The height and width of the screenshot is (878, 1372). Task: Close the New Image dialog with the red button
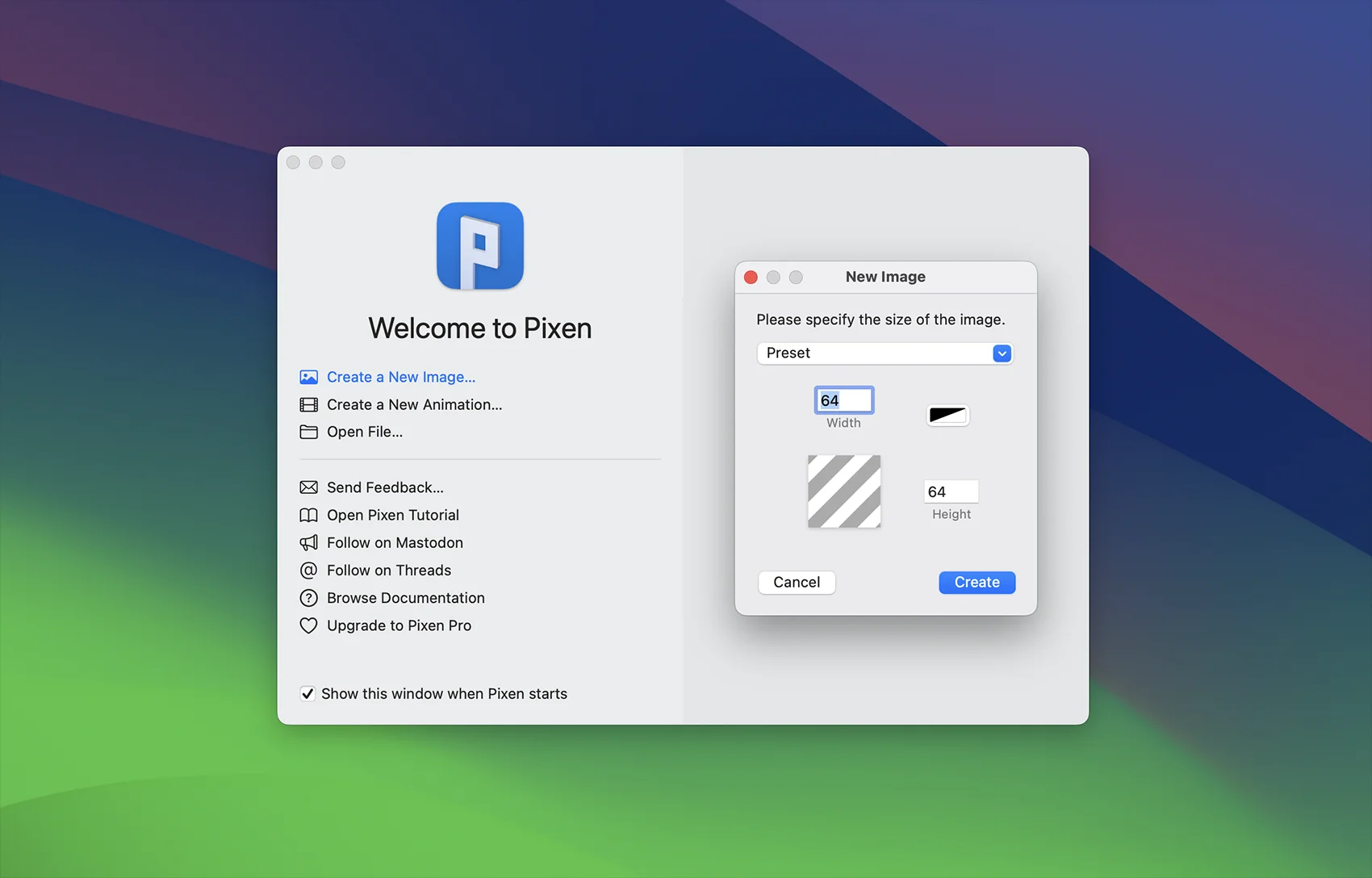click(x=751, y=278)
